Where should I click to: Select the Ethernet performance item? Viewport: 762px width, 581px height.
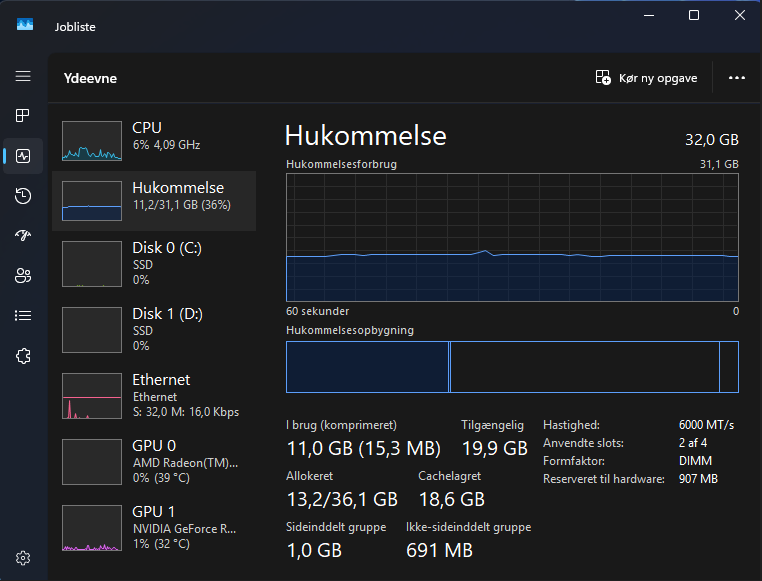pyautogui.click(x=154, y=395)
